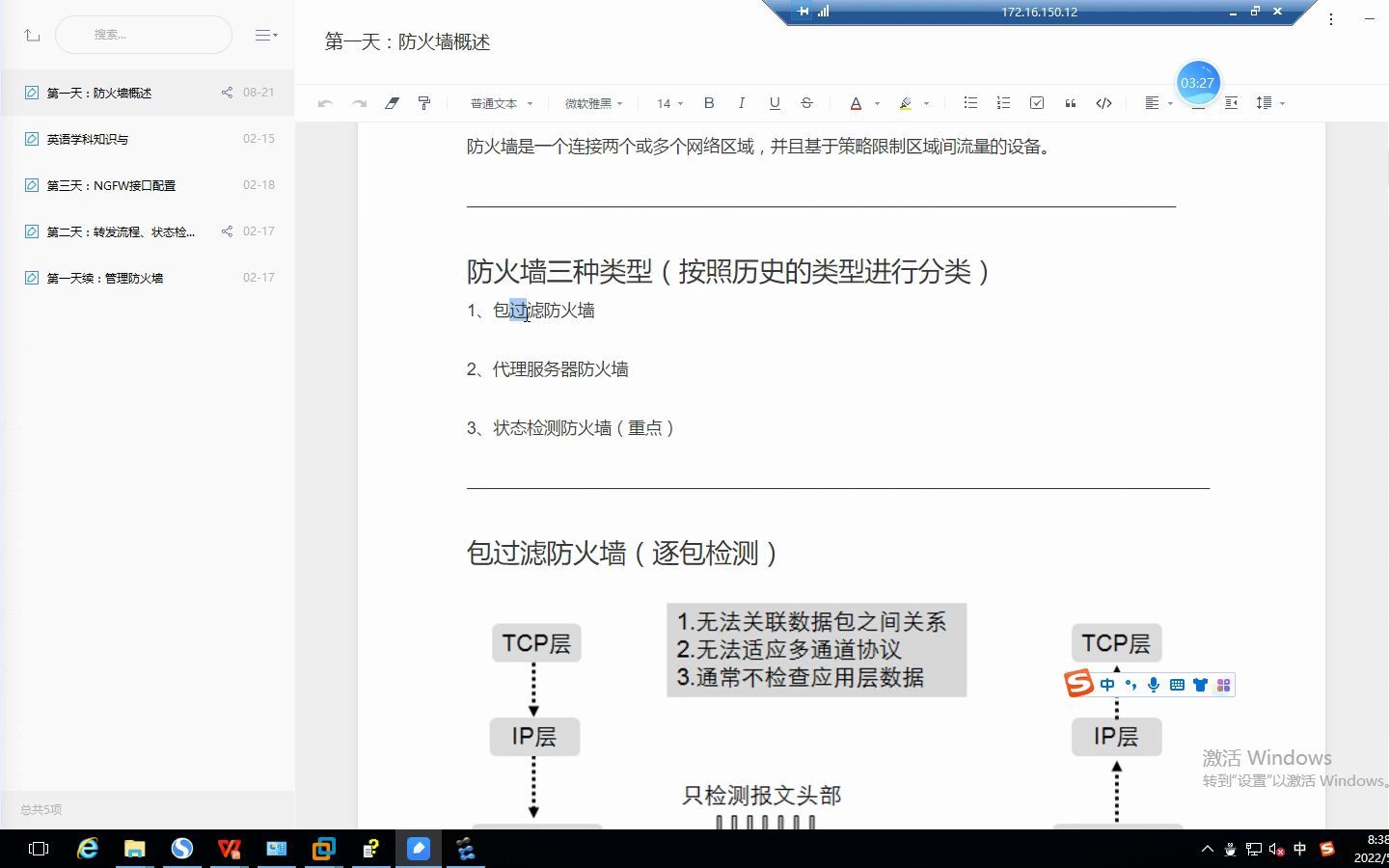Show hidden system tray icons chevron

tap(1208, 849)
